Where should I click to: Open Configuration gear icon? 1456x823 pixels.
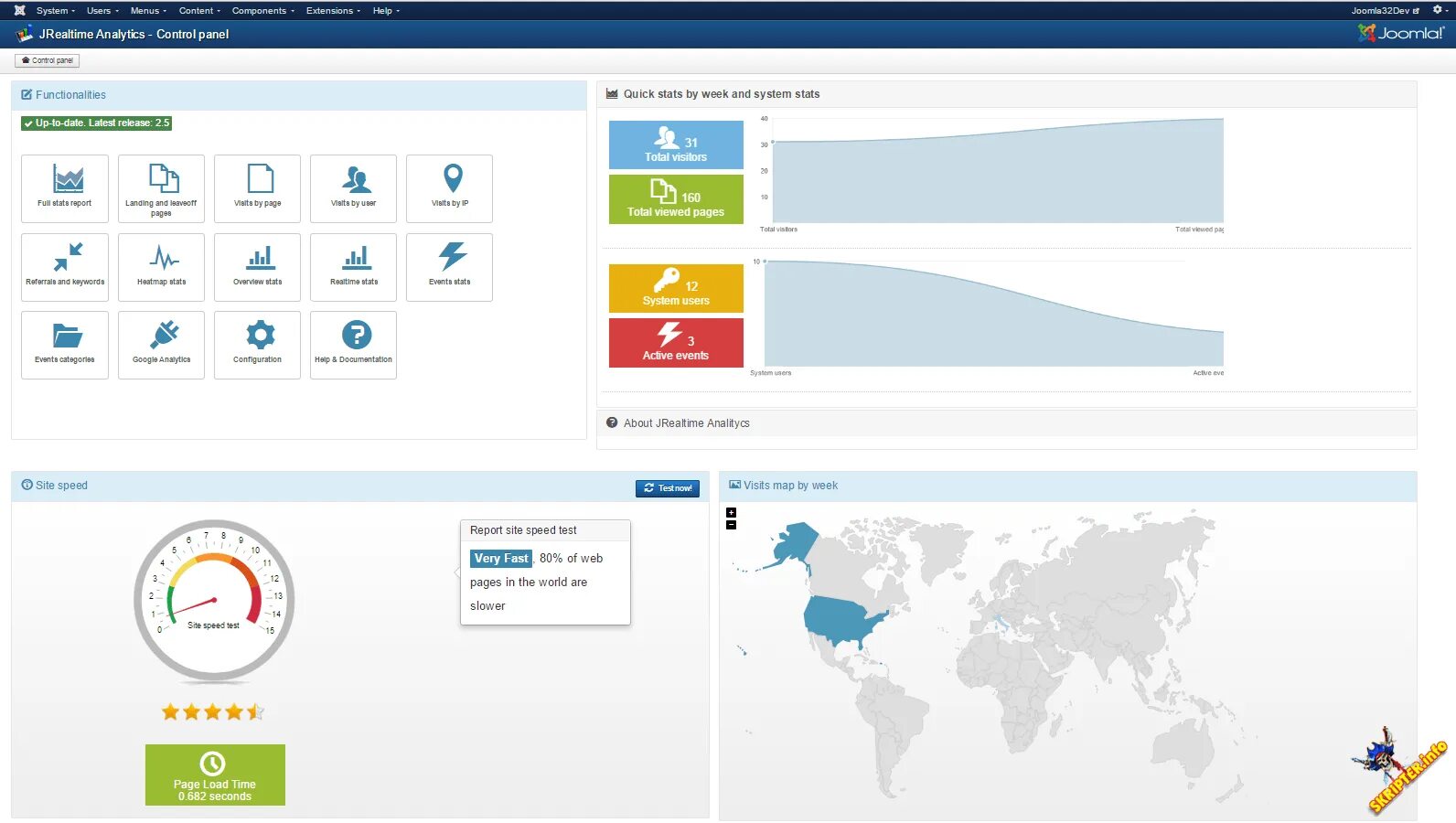[257, 345]
